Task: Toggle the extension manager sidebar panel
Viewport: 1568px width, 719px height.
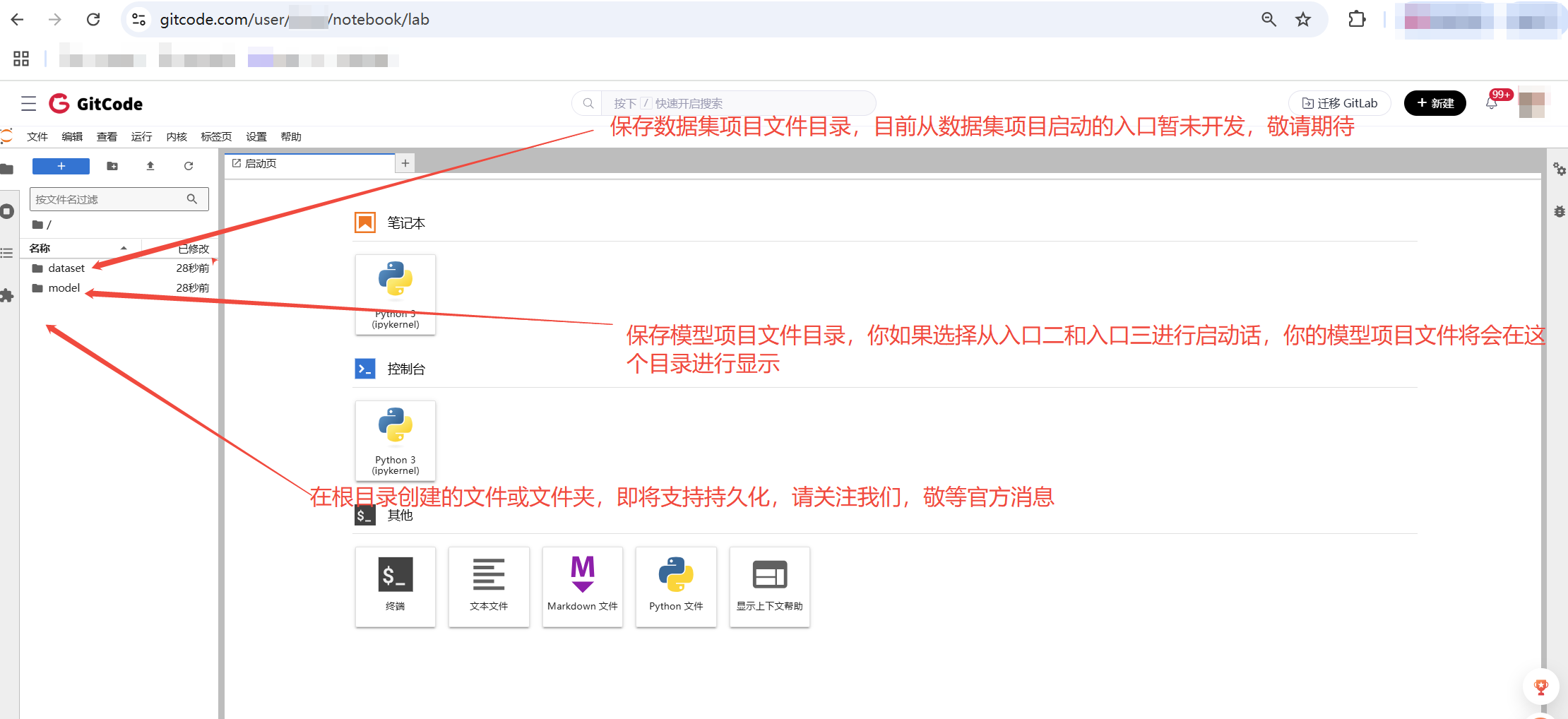Action: (7, 295)
